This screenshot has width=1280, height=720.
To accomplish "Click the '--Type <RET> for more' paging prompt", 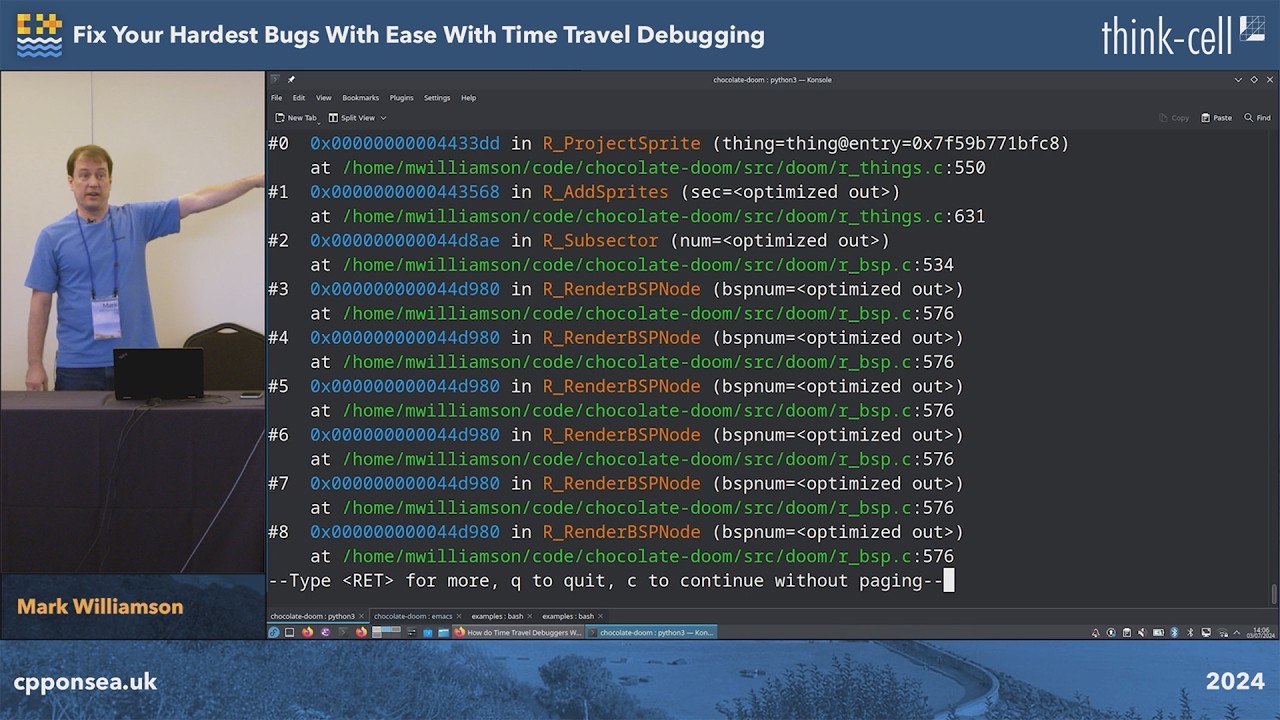I will coord(605,580).
